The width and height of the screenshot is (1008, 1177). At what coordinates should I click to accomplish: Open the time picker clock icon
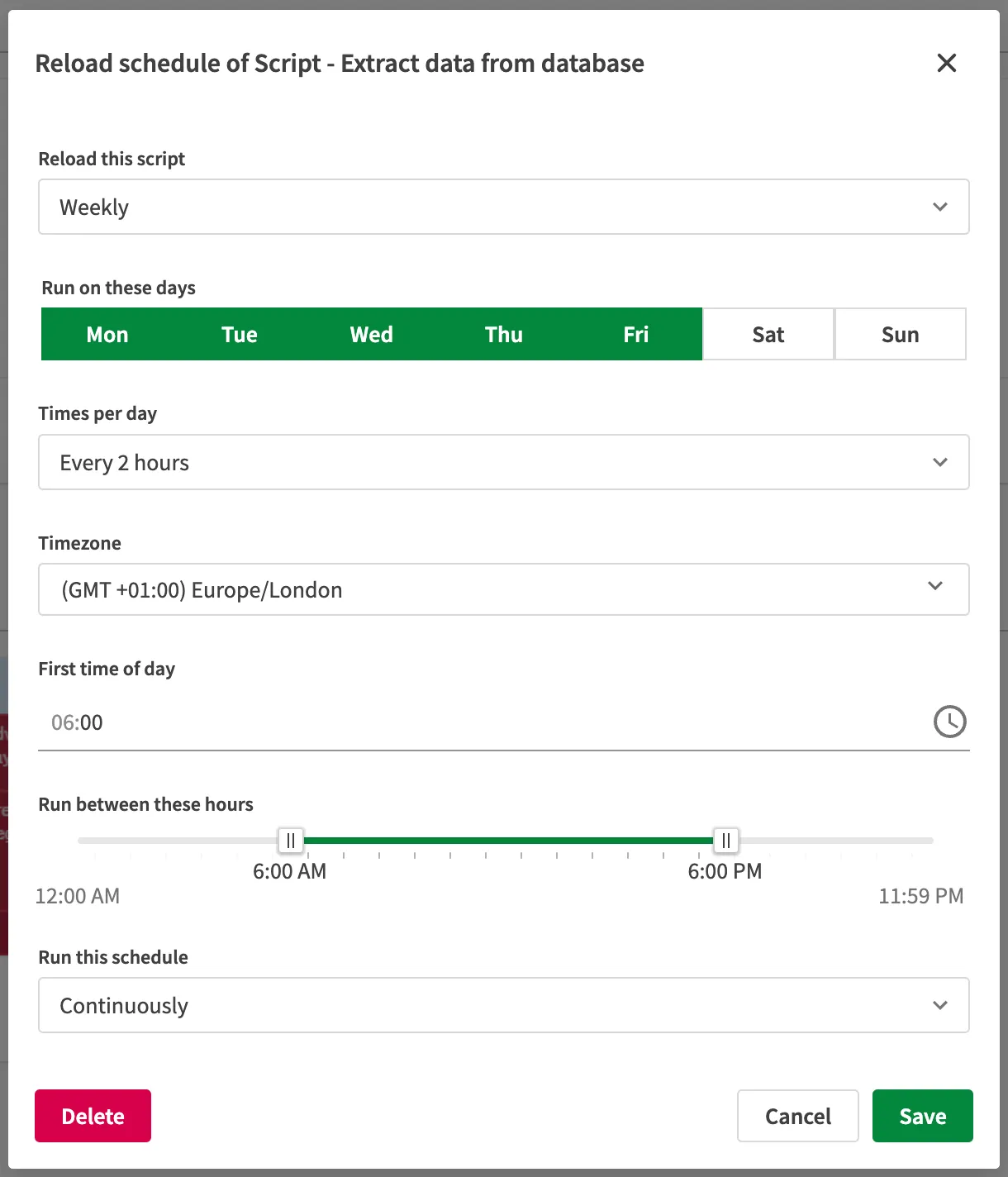(x=949, y=722)
